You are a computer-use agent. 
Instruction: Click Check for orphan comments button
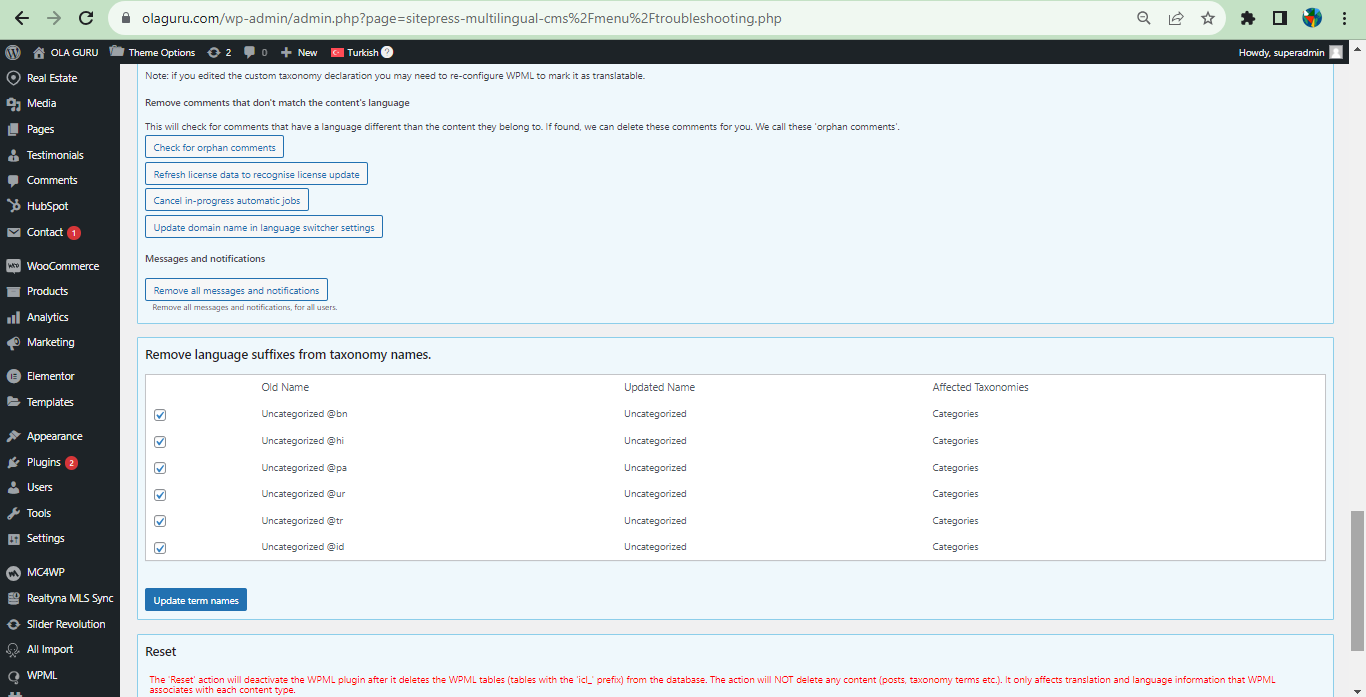[214, 147]
